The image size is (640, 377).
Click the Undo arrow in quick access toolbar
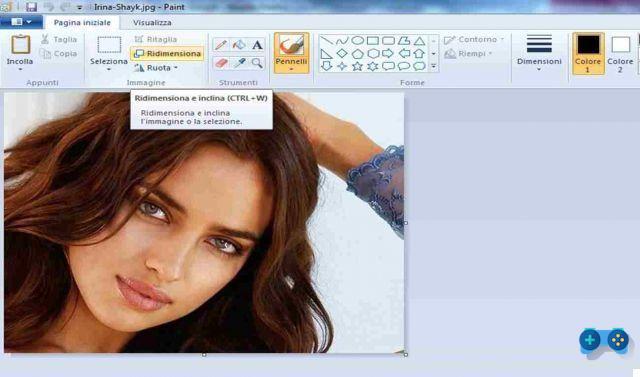pos(49,7)
